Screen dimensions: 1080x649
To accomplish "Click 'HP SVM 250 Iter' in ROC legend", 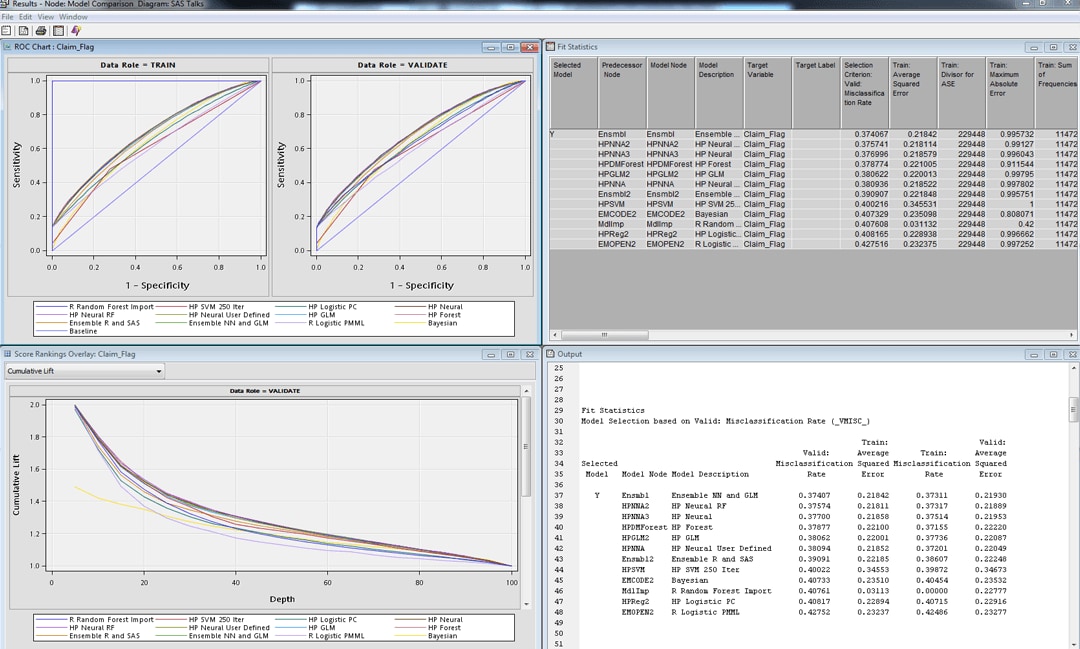I will coord(216,307).
